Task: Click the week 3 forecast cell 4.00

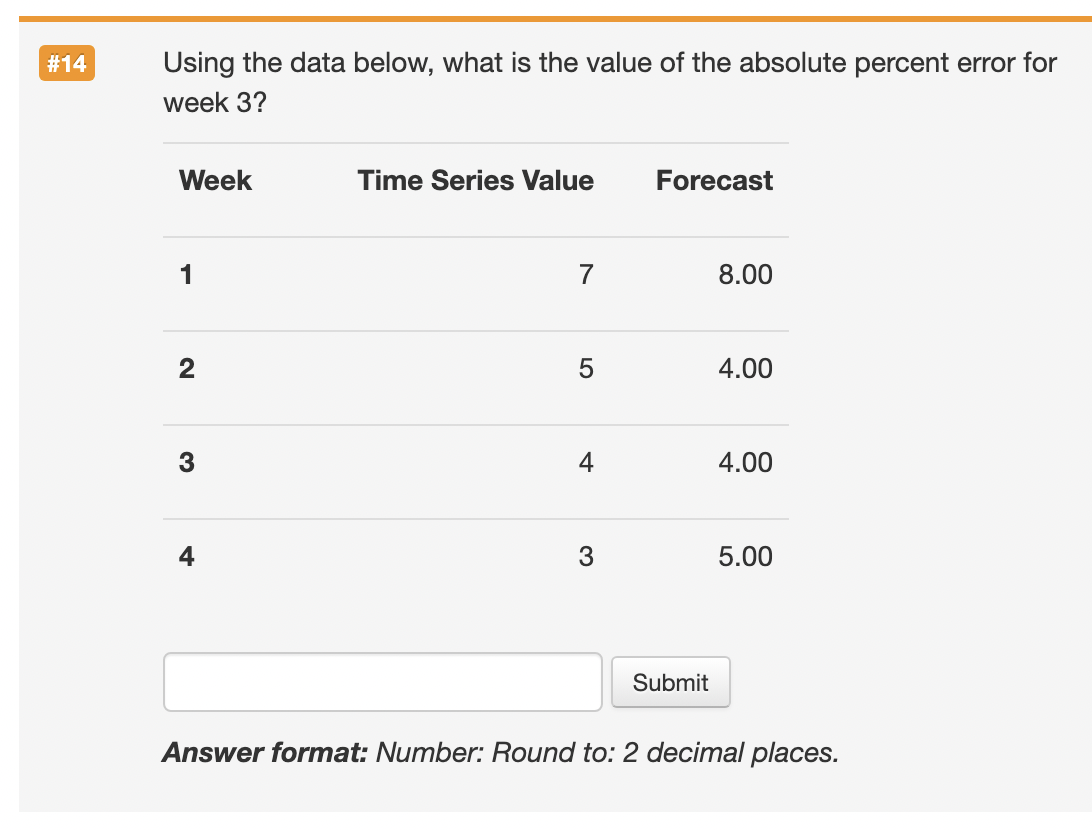Action: [746, 462]
